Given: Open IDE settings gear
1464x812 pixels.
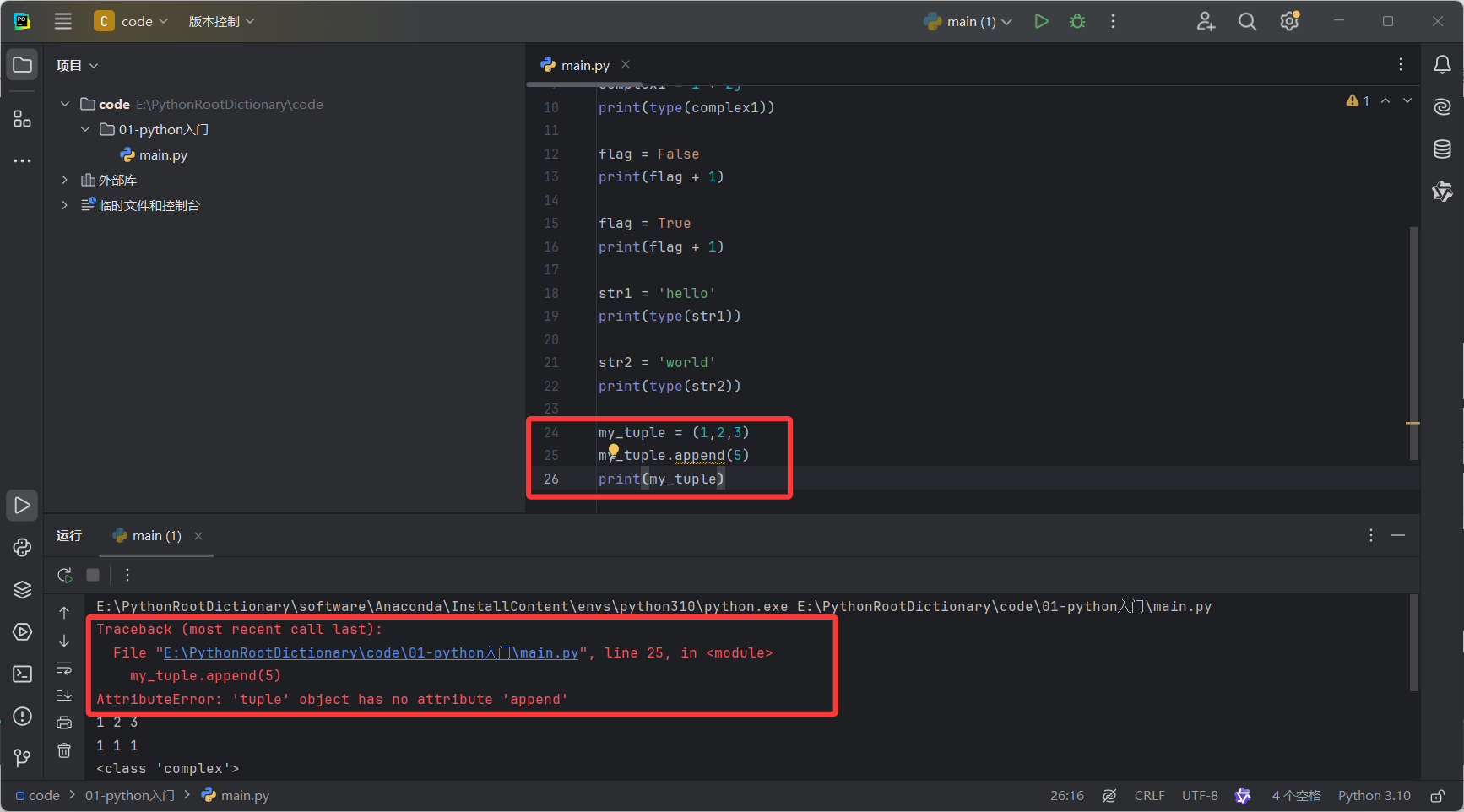Looking at the screenshot, I should [x=1289, y=21].
